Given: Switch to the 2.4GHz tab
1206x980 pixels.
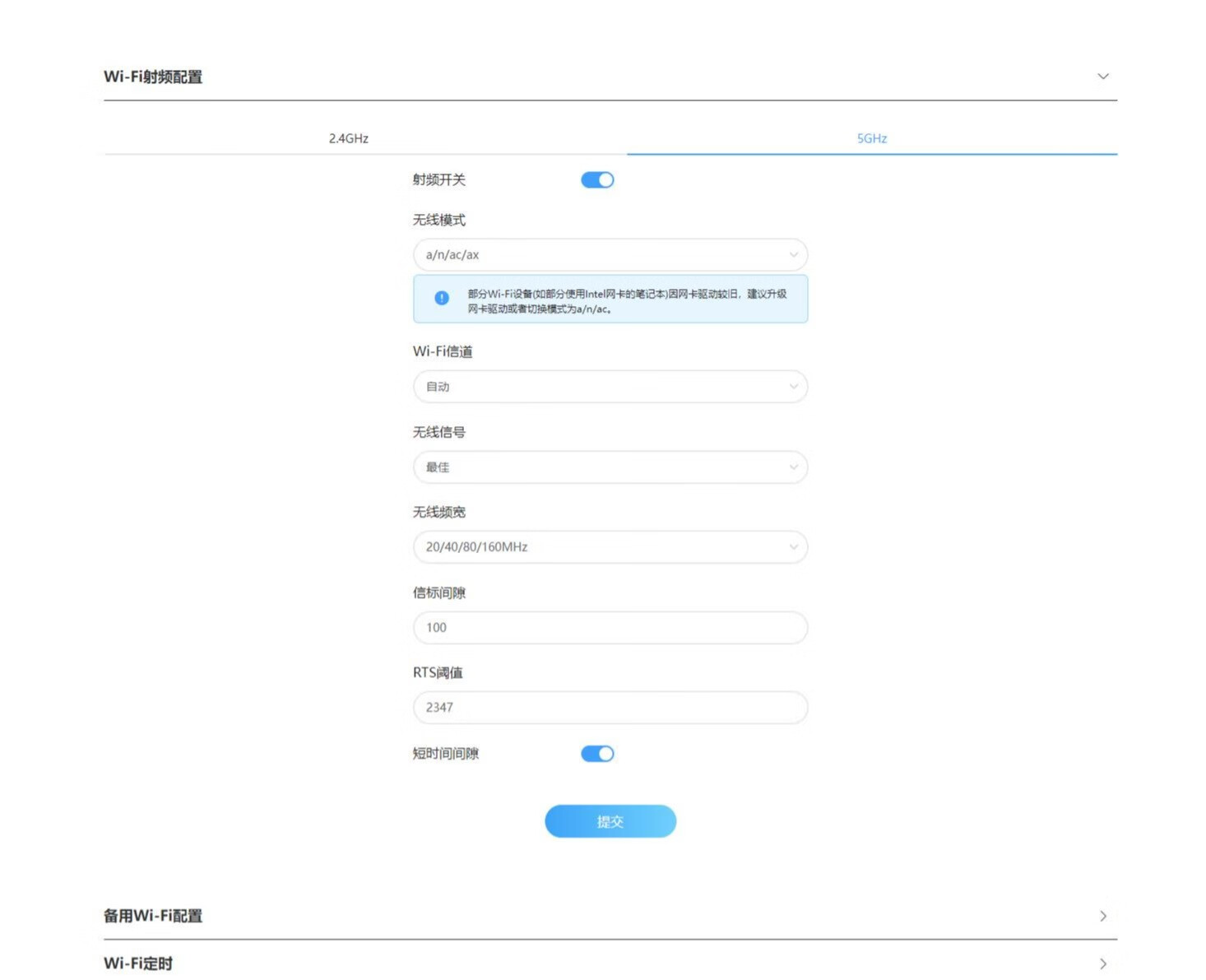Looking at the screenshot, I should (349, 138).
